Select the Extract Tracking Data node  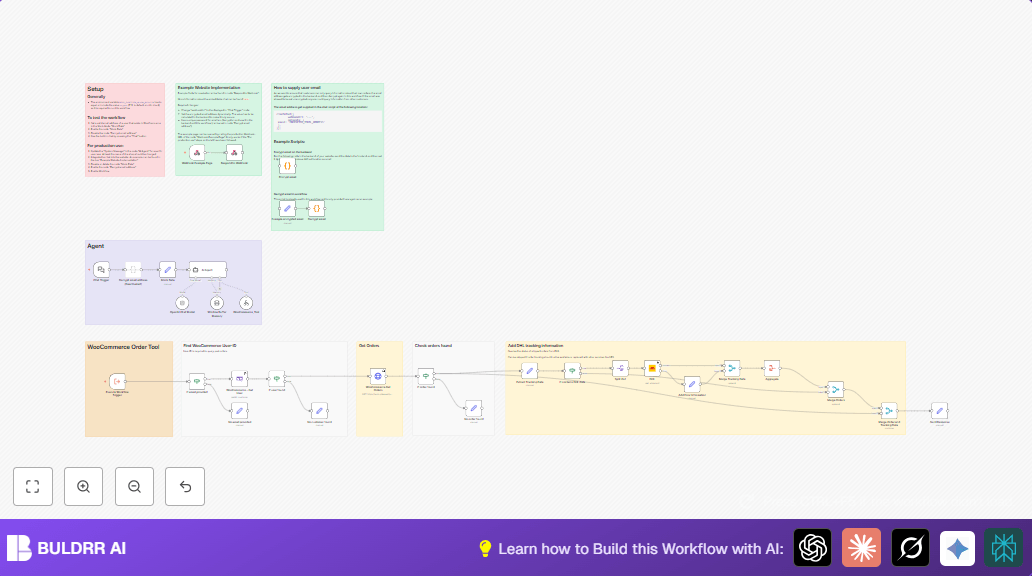pos(529,371)
